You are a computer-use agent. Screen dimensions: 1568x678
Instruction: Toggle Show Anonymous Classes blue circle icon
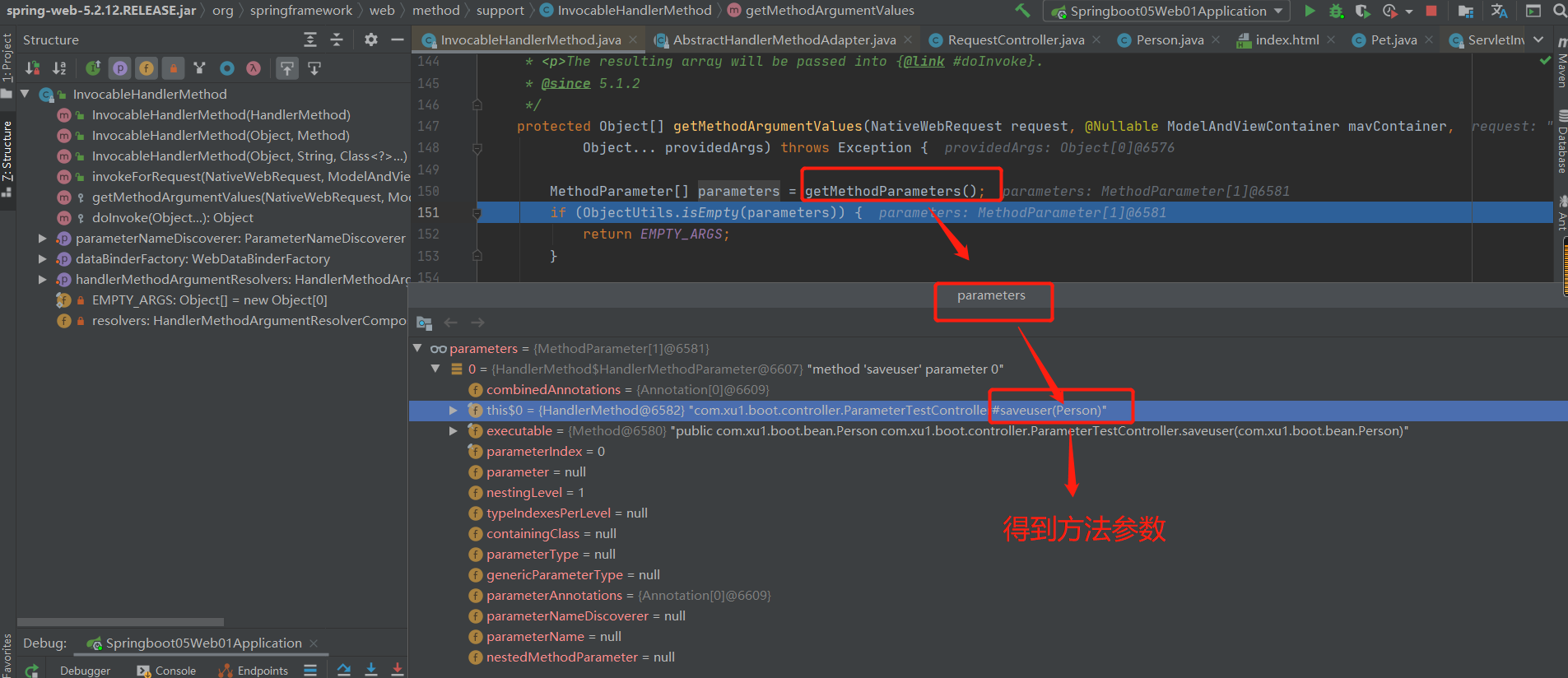tap(227, 68)
